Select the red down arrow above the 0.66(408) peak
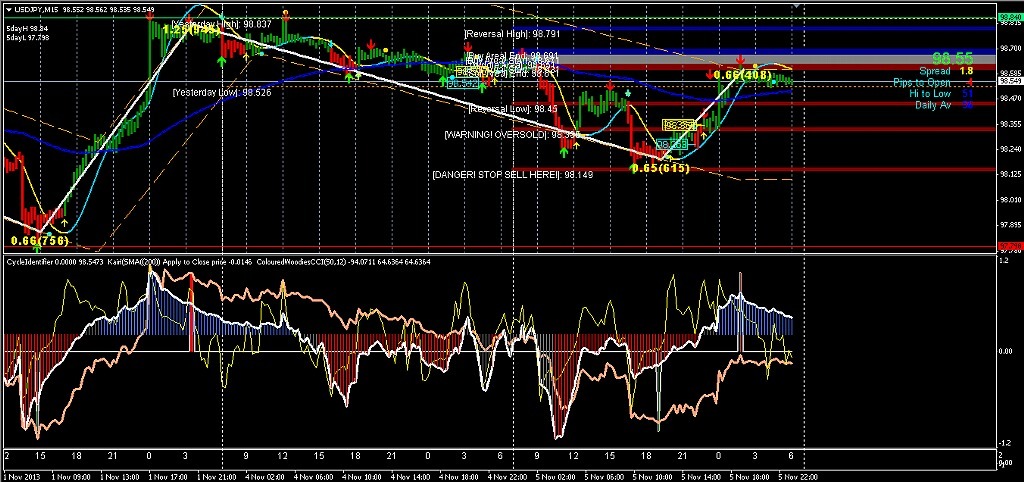Image resolution: width=1024 pixels, height=482 pixels. coord(741,60)
